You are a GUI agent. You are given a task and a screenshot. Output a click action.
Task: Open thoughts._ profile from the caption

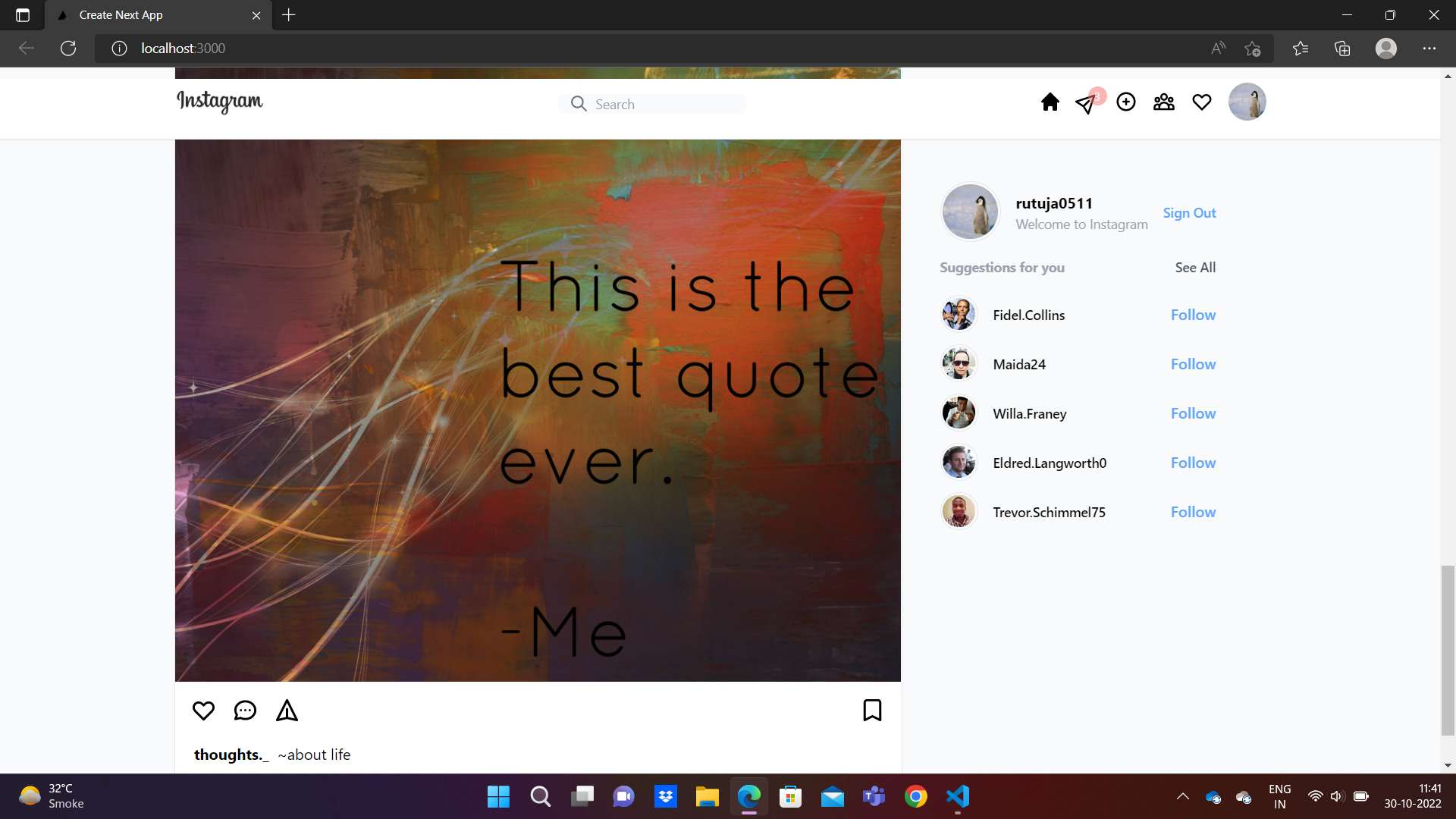[x=231, y=755]
